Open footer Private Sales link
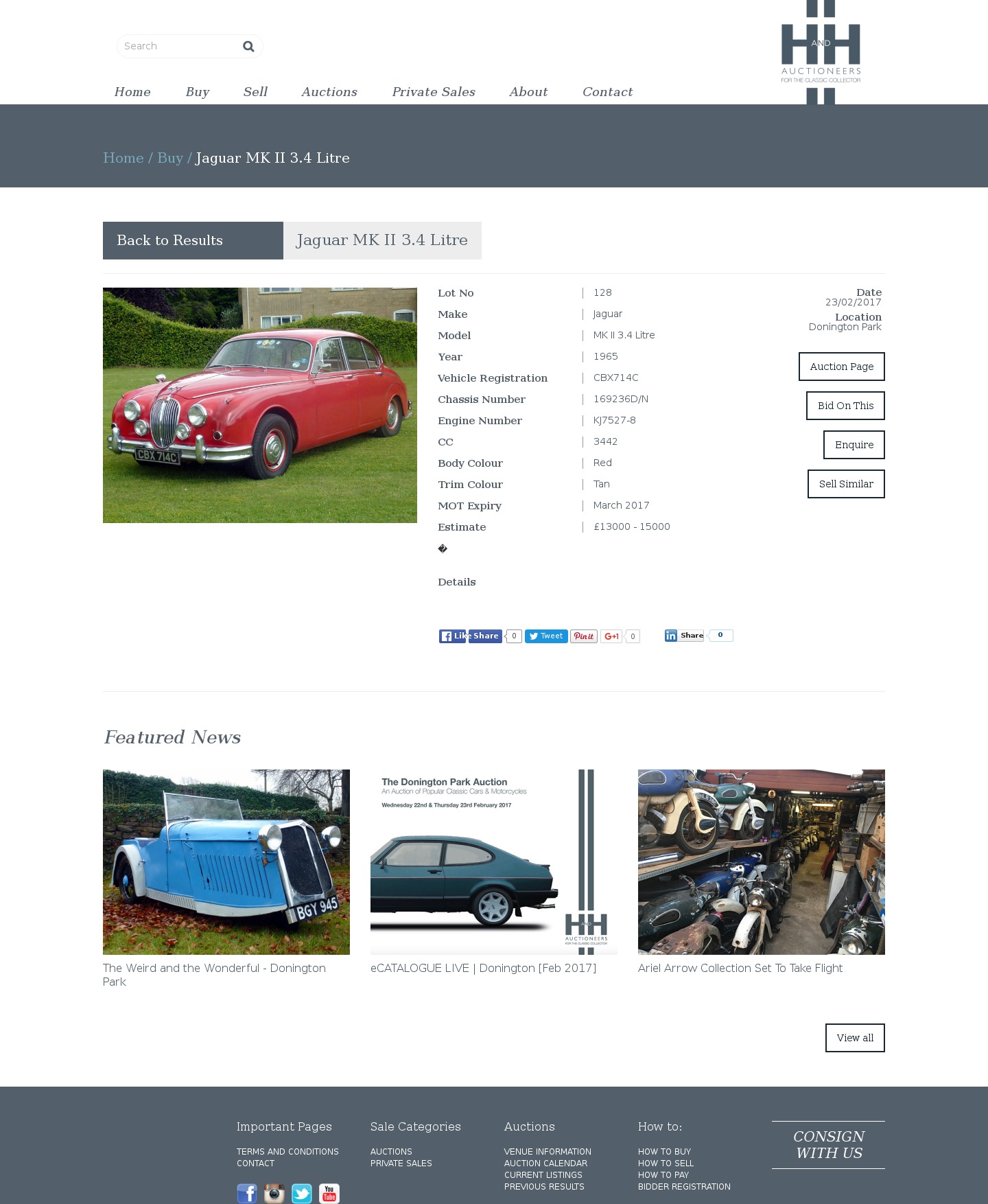The height and width of the screenshot is (1204, 988). pos(401,1164)
